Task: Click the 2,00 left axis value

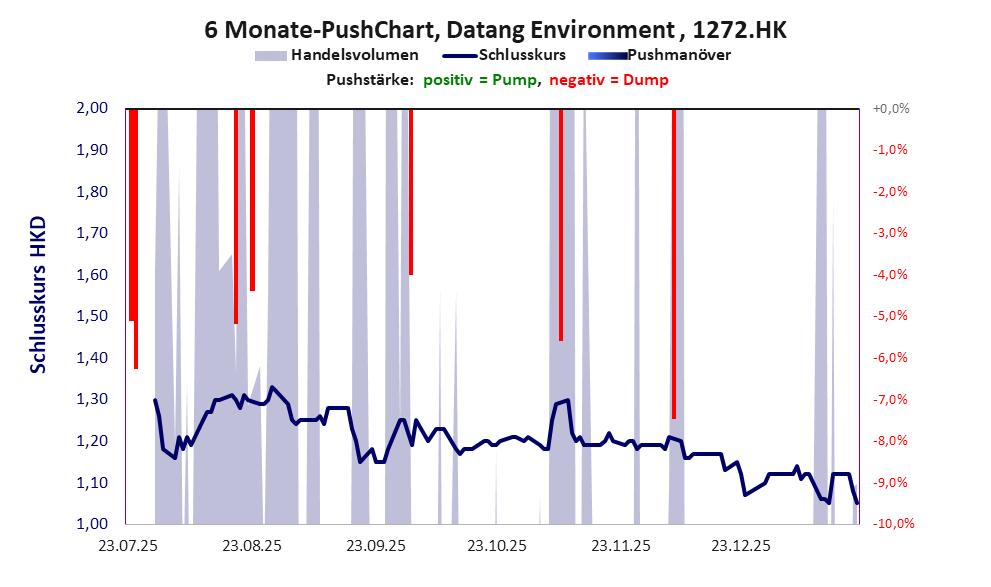Action: tap(92, 108)
